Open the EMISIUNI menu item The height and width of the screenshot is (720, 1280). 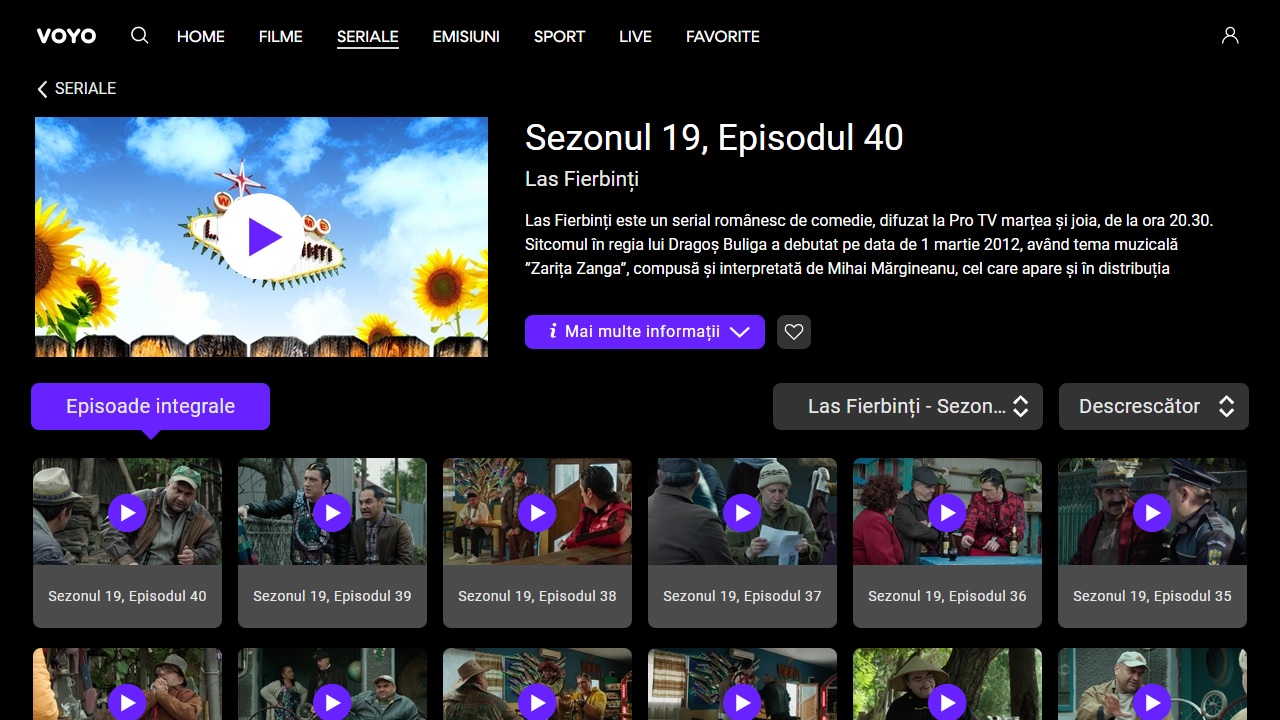pyautogui.click(x=466, y=36)
